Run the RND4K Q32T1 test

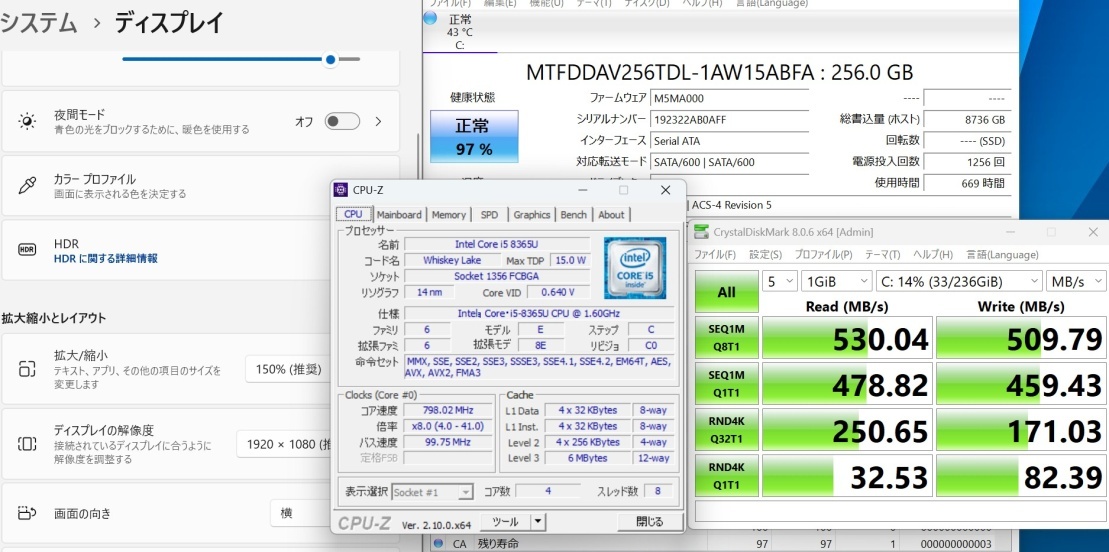726,430
